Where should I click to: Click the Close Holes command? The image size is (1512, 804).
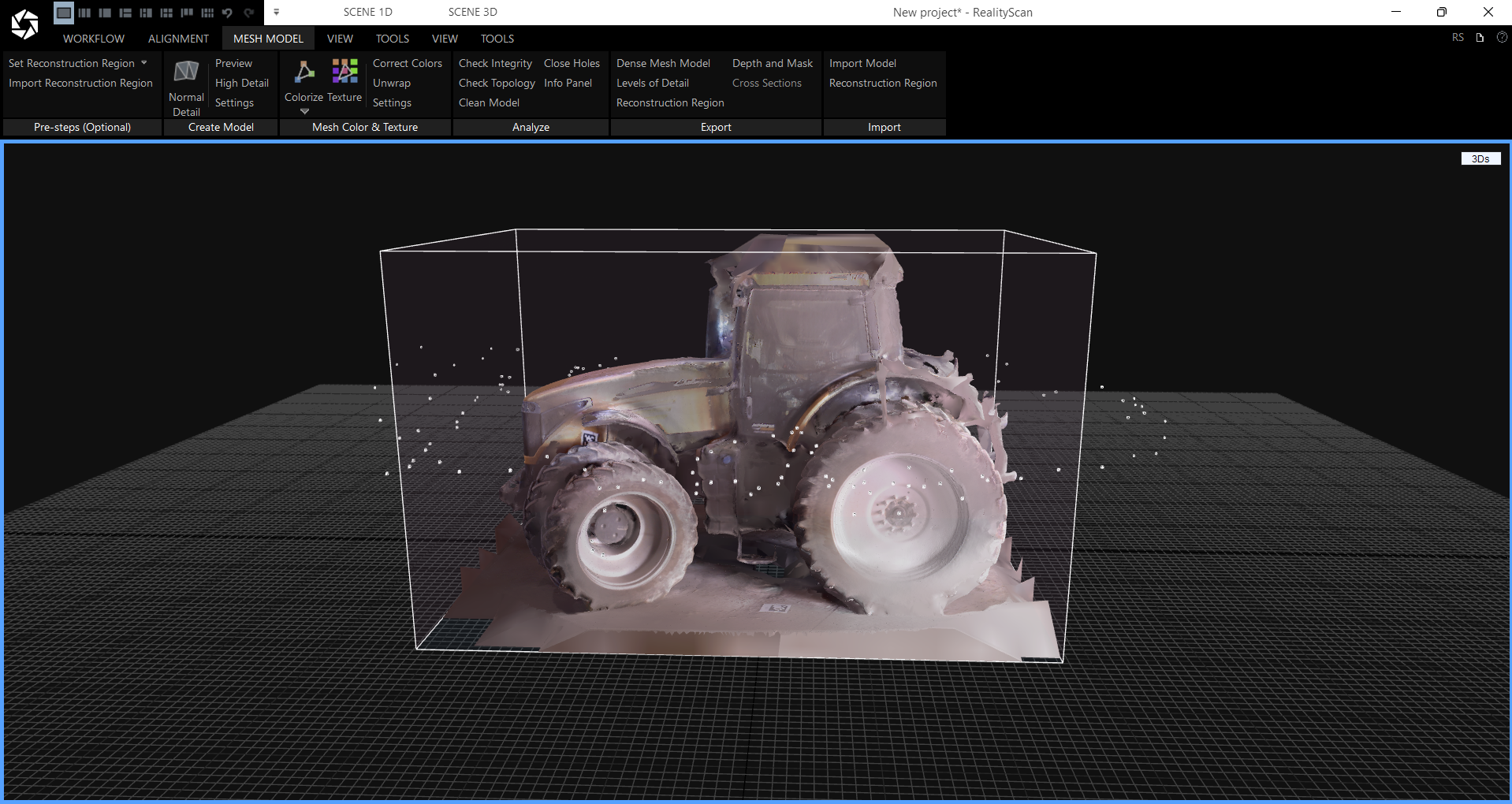coord(572,63)
